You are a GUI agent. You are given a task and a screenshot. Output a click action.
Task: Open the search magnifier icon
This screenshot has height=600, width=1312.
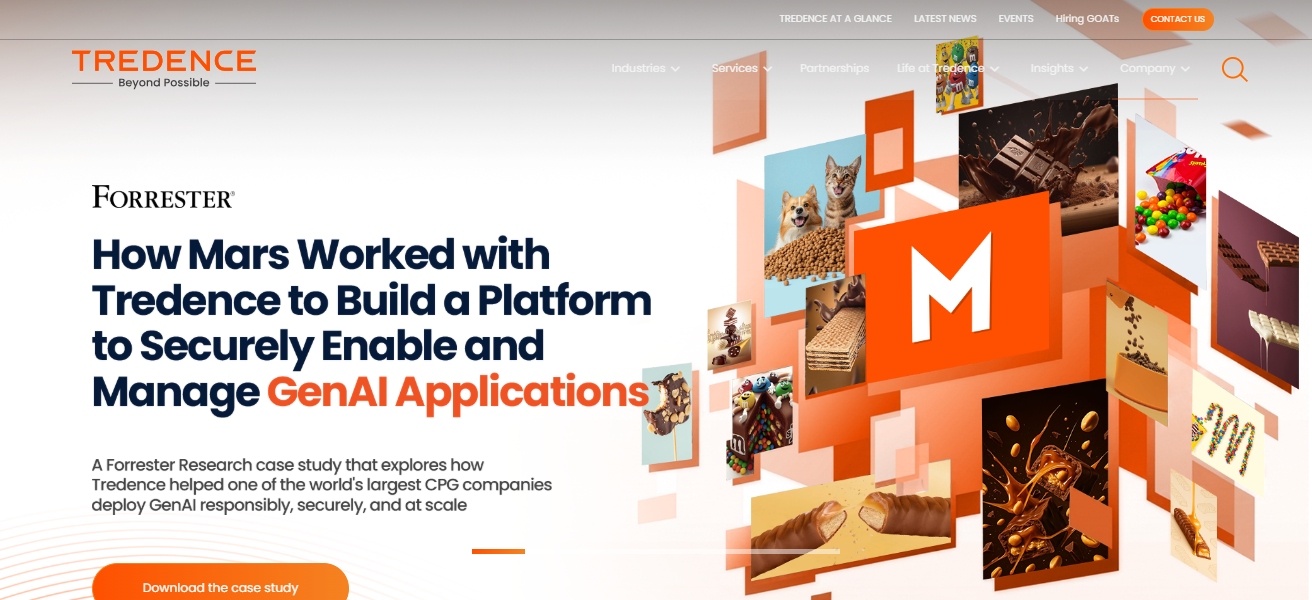tap(1234, 69)
